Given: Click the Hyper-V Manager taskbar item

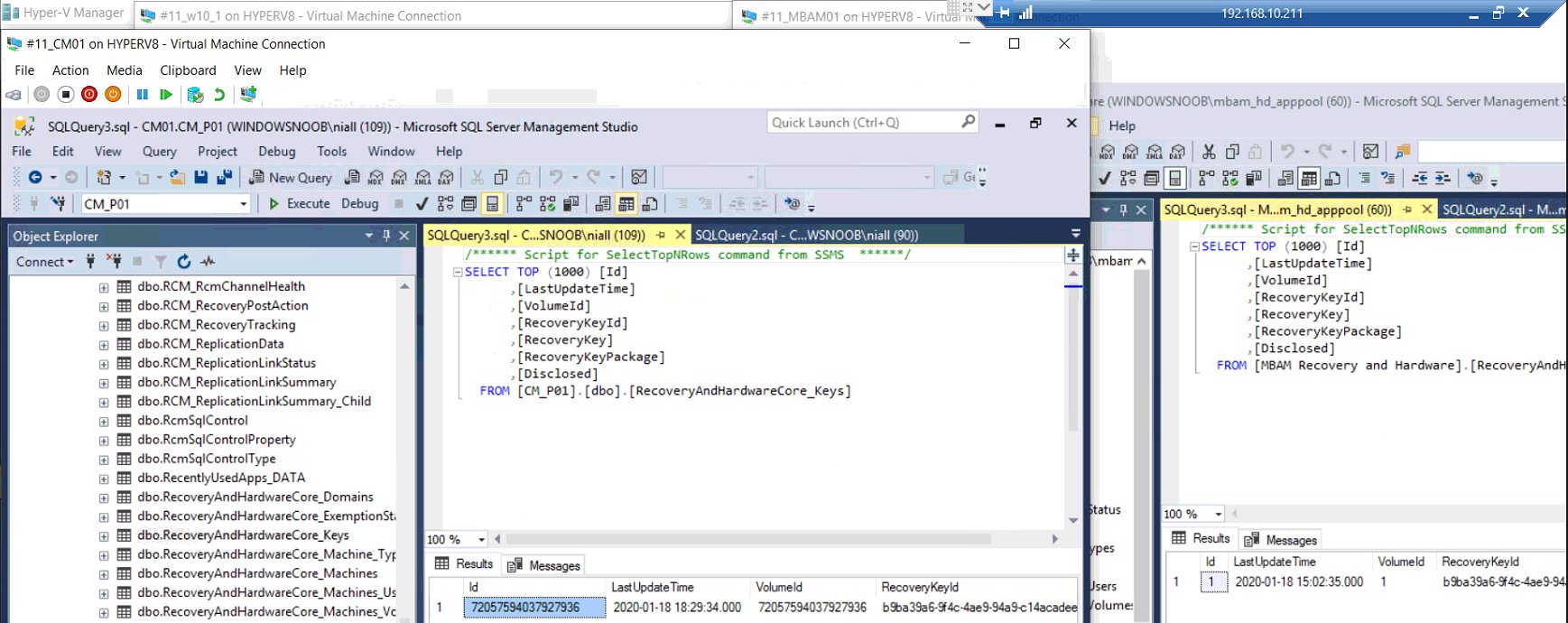Looking at the screenshot, I should 63,13.
